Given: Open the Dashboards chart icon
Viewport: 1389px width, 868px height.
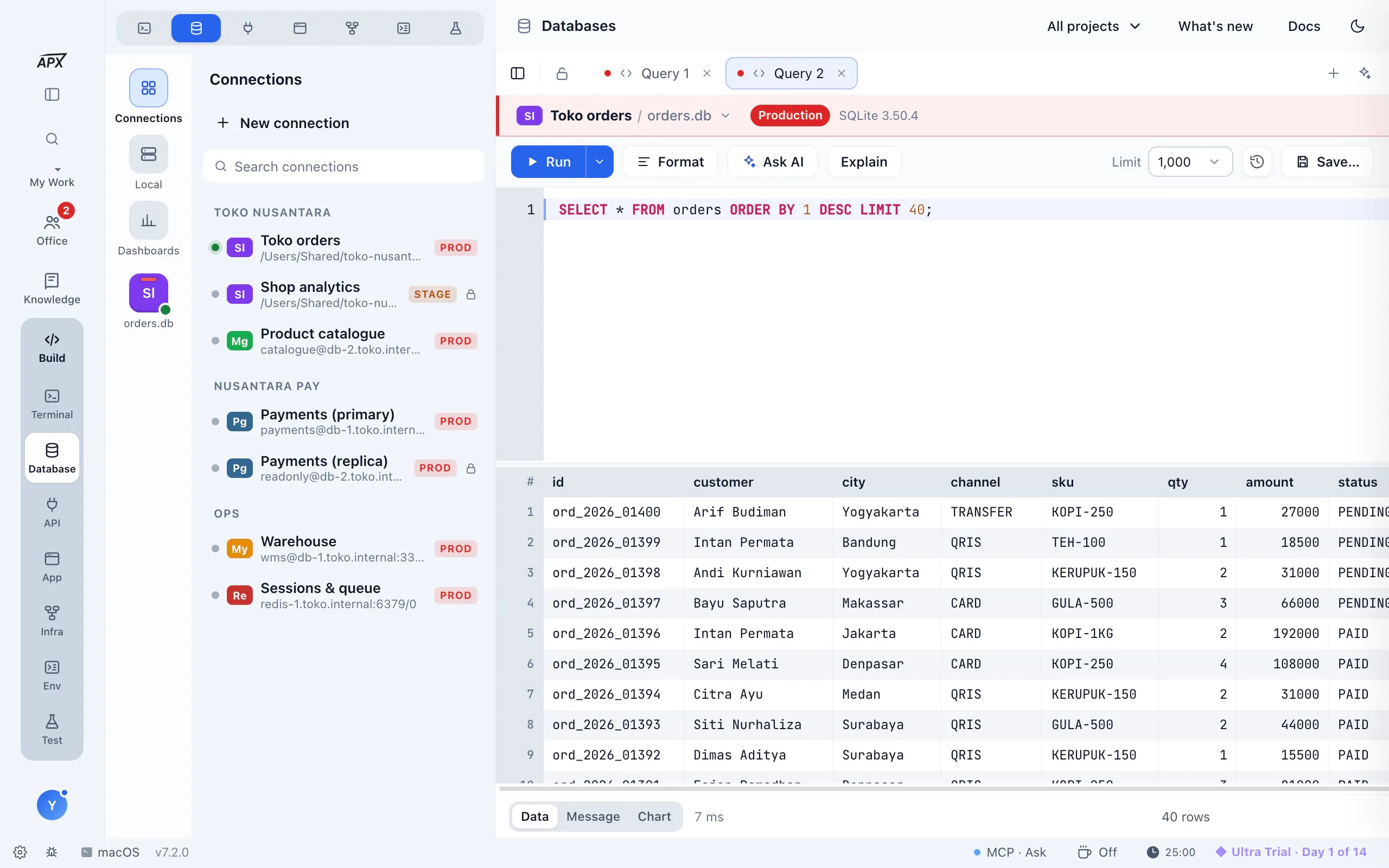Looking at the screenshot, I should point(149,220).
